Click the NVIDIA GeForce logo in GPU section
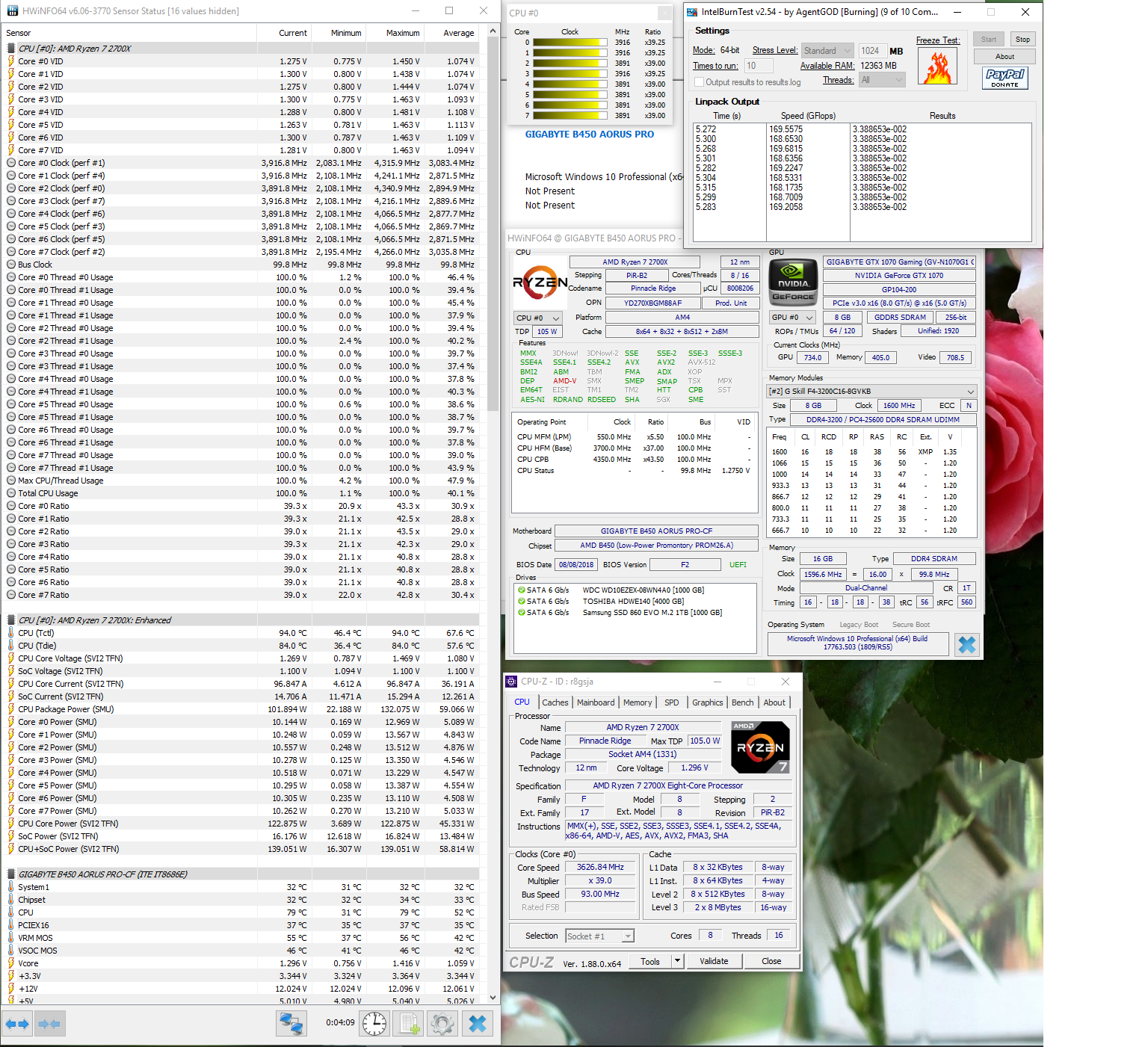The image size is (1148, 1047). 794,282
